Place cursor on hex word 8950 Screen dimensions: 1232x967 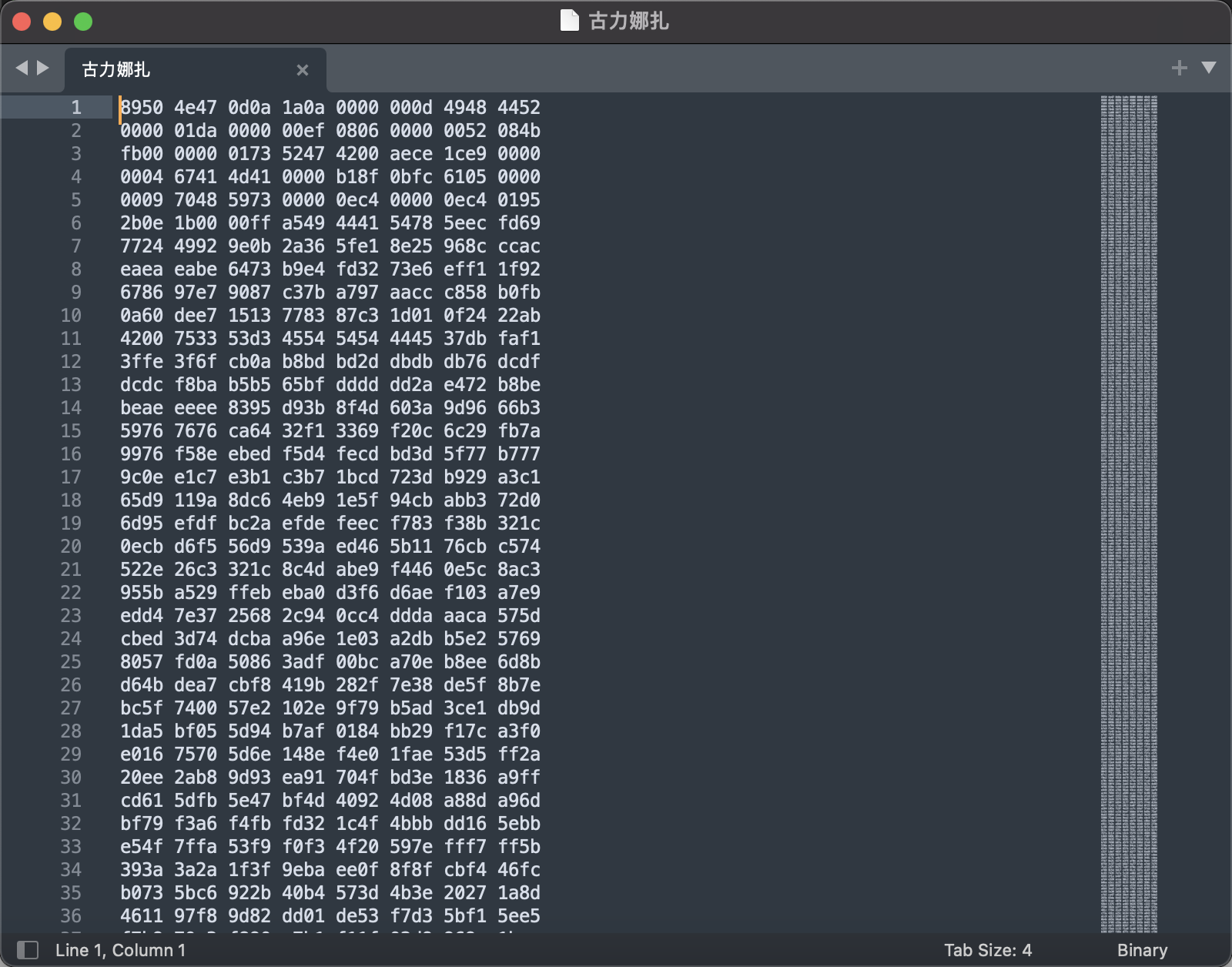click(x=142, y=108)
